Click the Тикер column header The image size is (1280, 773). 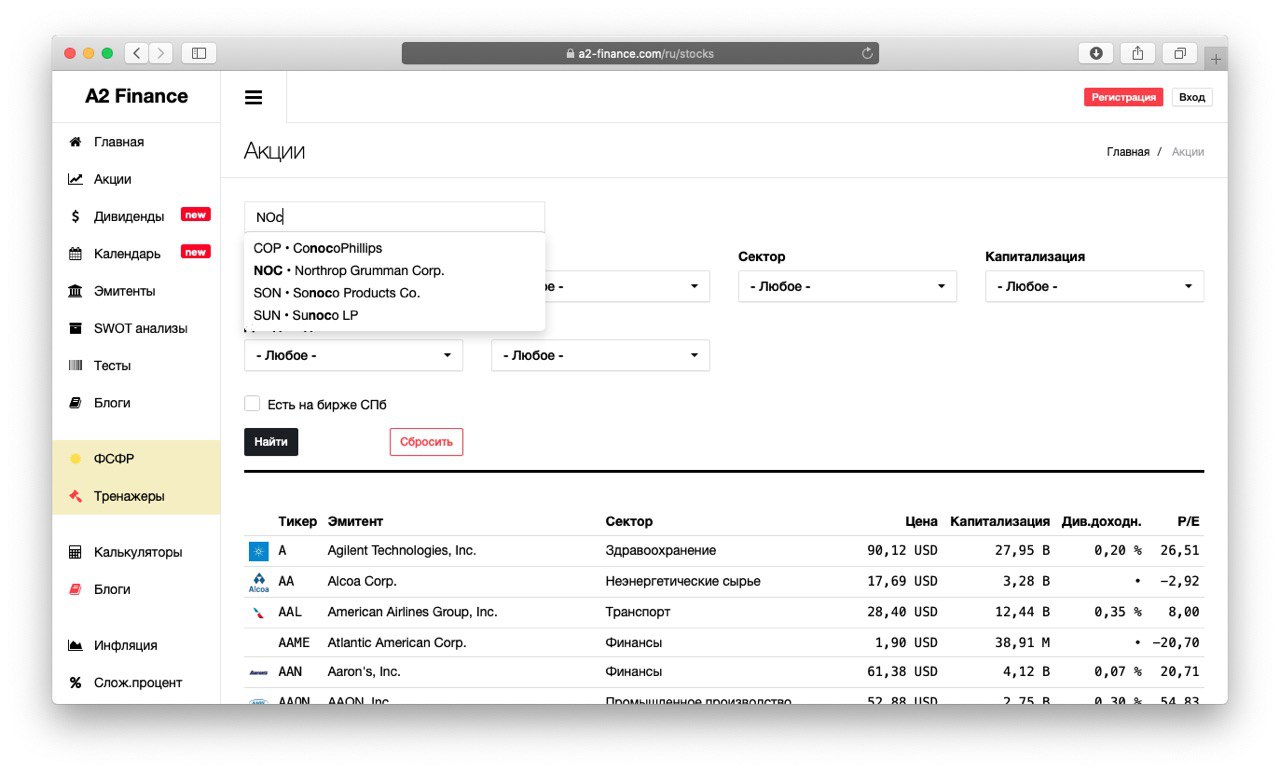pyautogui.click(x=297, y=521)
